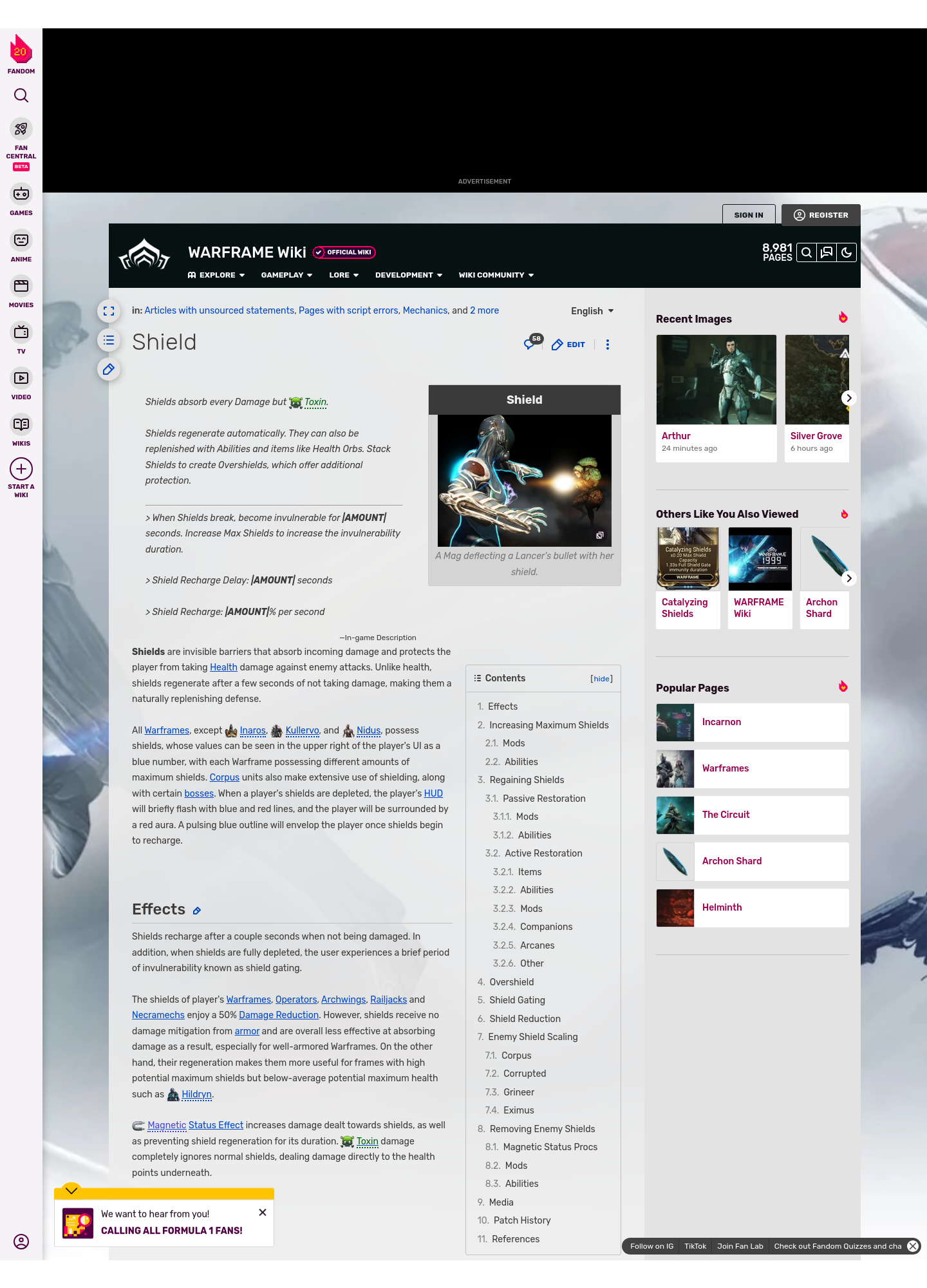Go to Shield Gating in Contents
This screenshot has height=1288, width=927.
coord(517,1000)
